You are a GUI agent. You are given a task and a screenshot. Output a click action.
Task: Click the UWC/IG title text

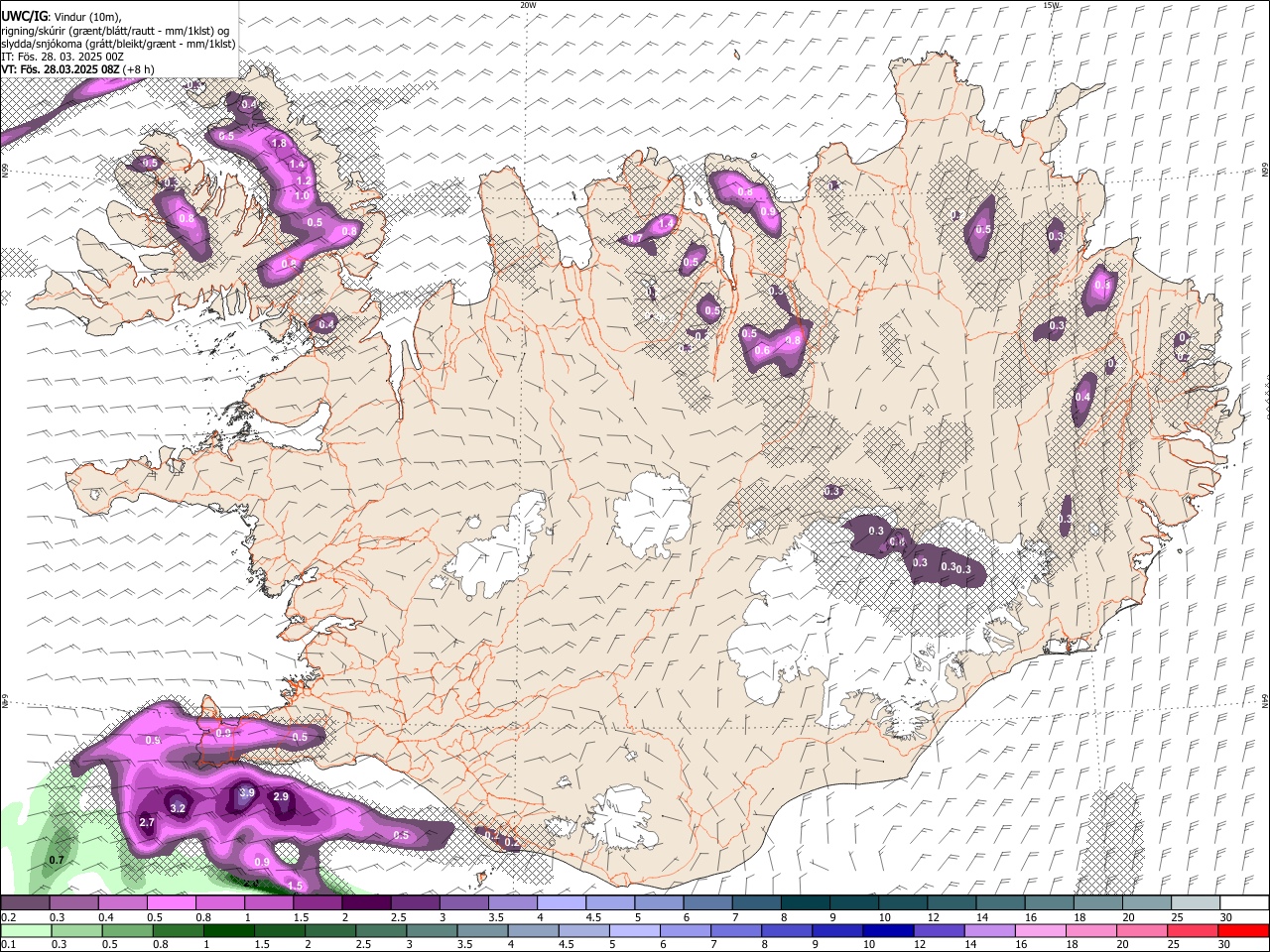(x=23, y=16)
